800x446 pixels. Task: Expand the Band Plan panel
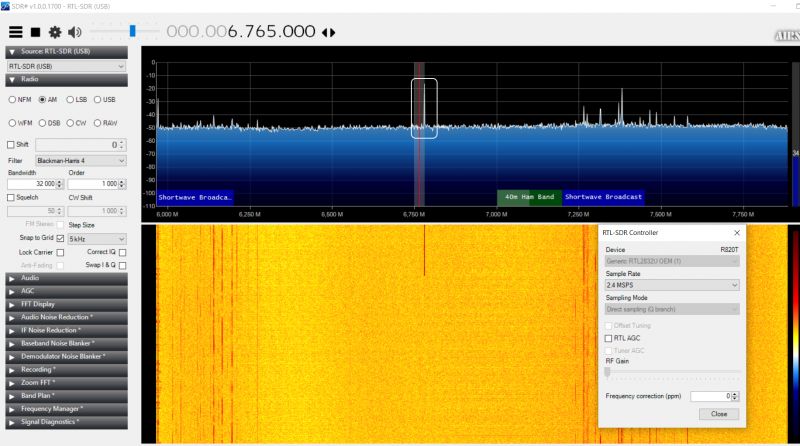[x=66, y=396]
